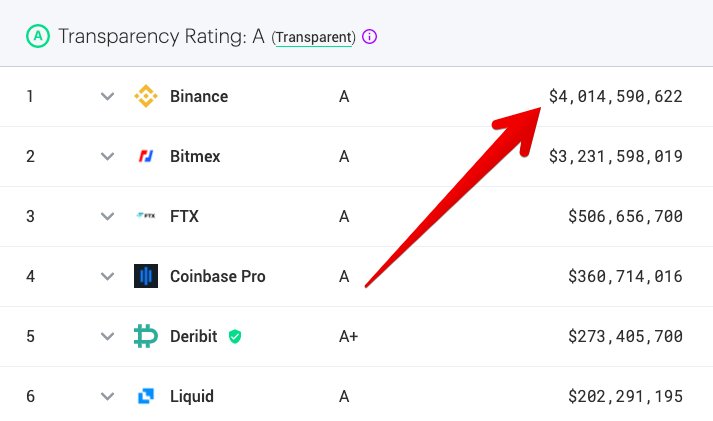The height and width of the screenshot is (421, 713).
Task: Click Binance volume $4,014,590,622
Action: tap(616, 96)
